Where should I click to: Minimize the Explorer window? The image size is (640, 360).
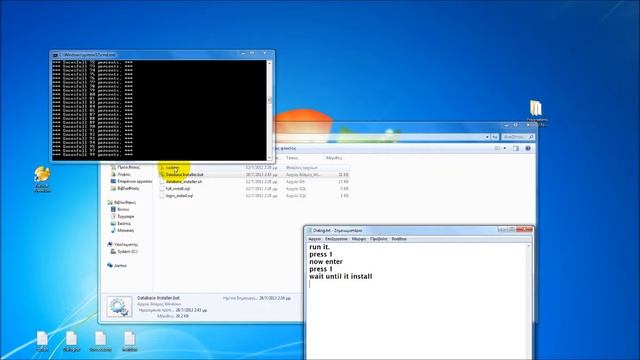point(507,125)
